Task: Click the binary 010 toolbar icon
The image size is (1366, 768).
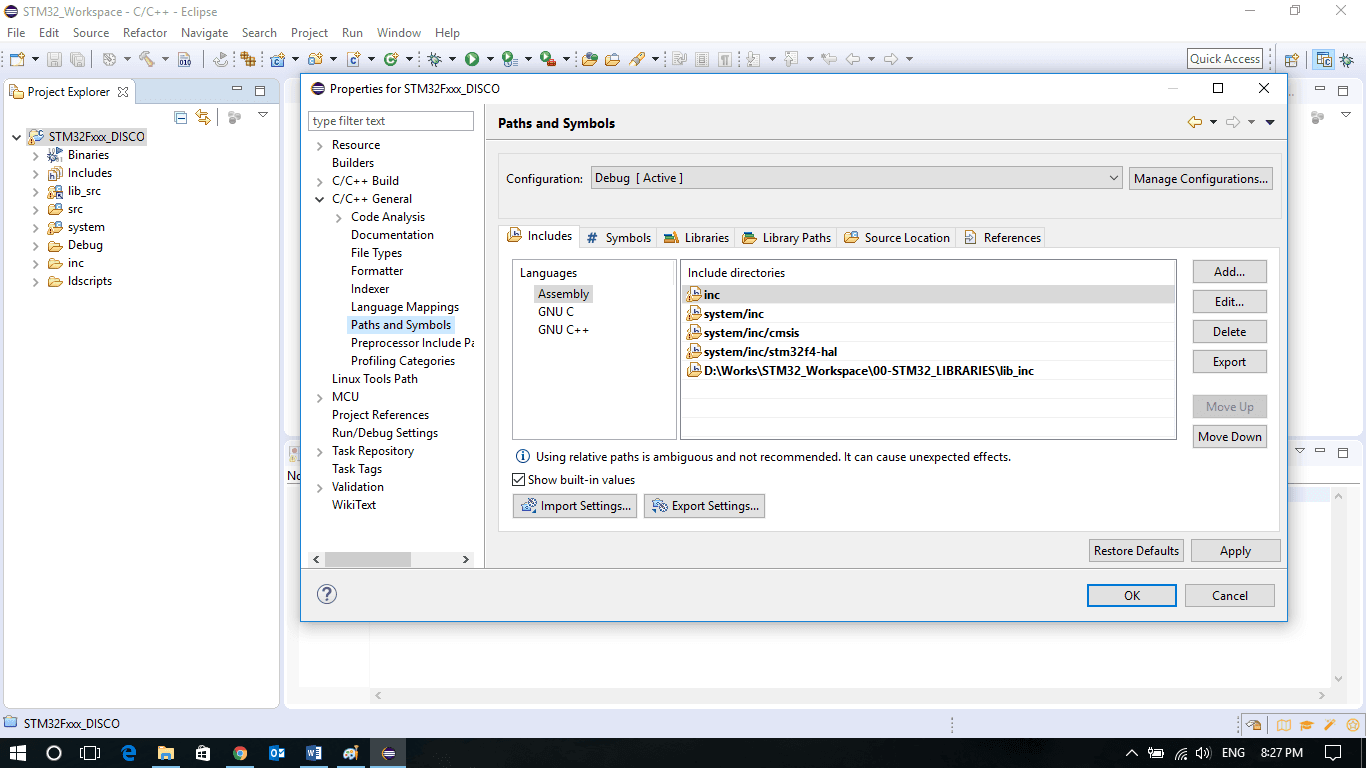Action: tap(185, 59)
